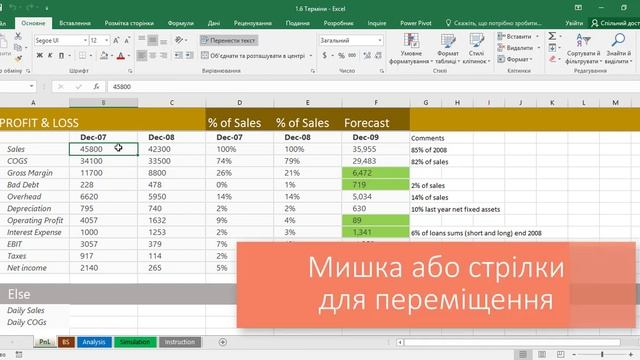Open Стилі клітинок cell styles
Image resolution: width=640 pixels, height=360 pixels.
(476, 49)
